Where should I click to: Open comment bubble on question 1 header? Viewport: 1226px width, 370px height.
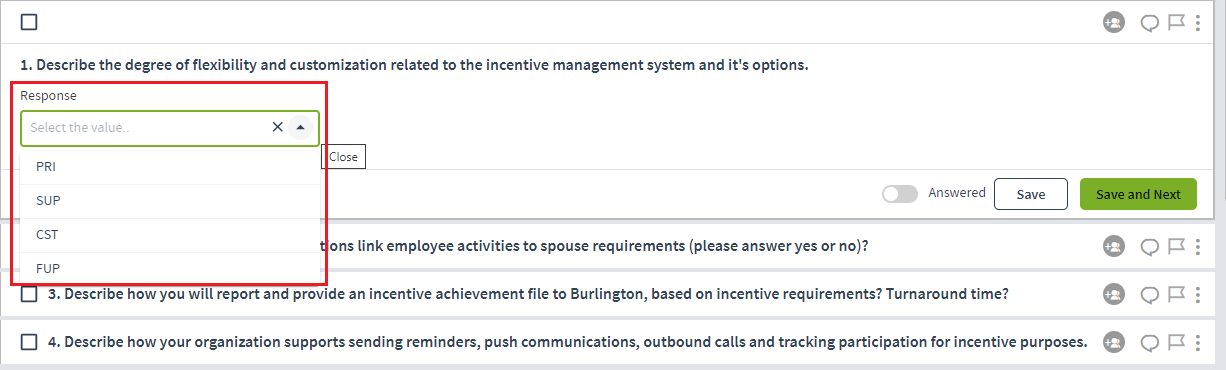coord(1150,23)
